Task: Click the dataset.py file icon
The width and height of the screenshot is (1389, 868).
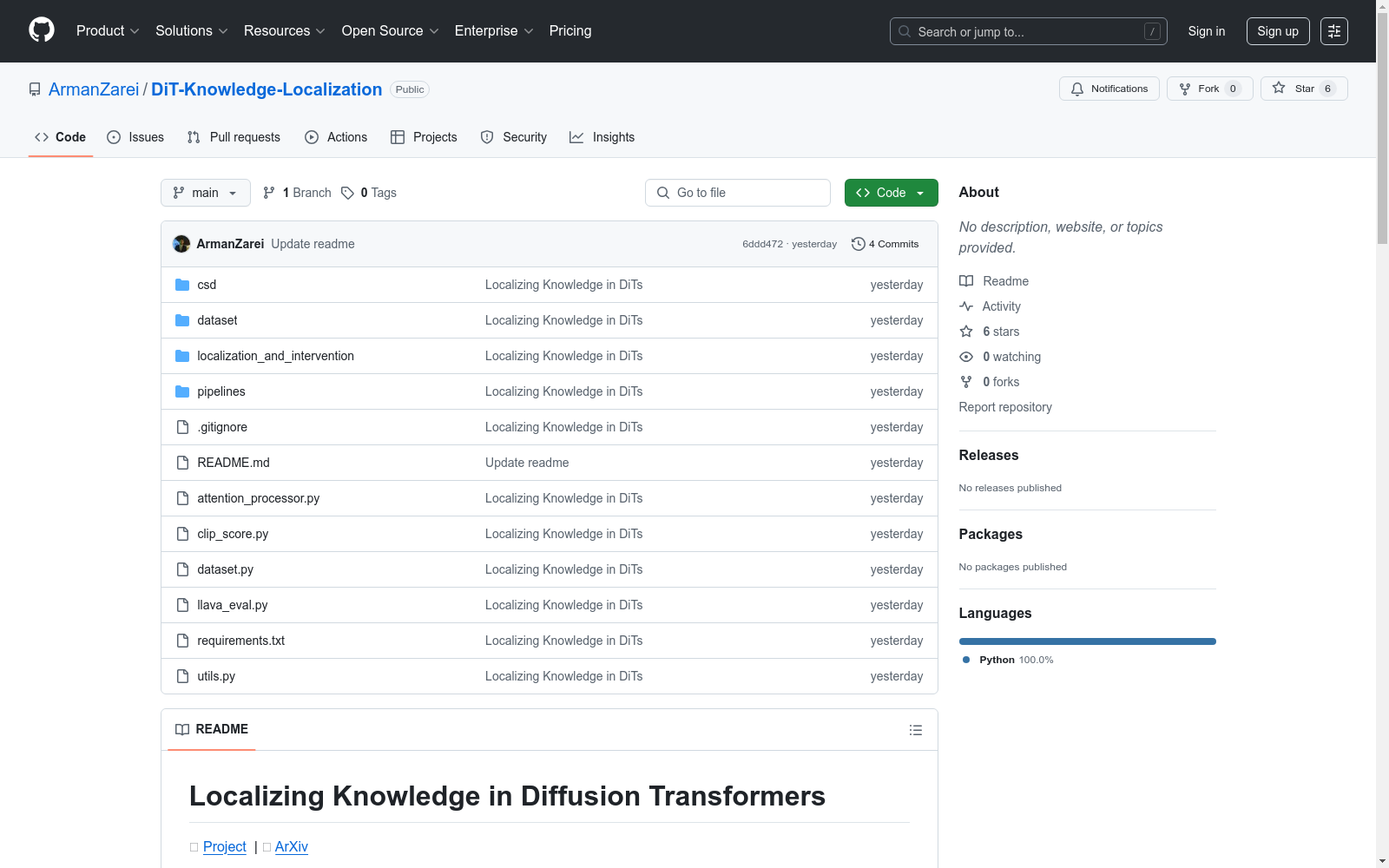Action: [182, 569]
